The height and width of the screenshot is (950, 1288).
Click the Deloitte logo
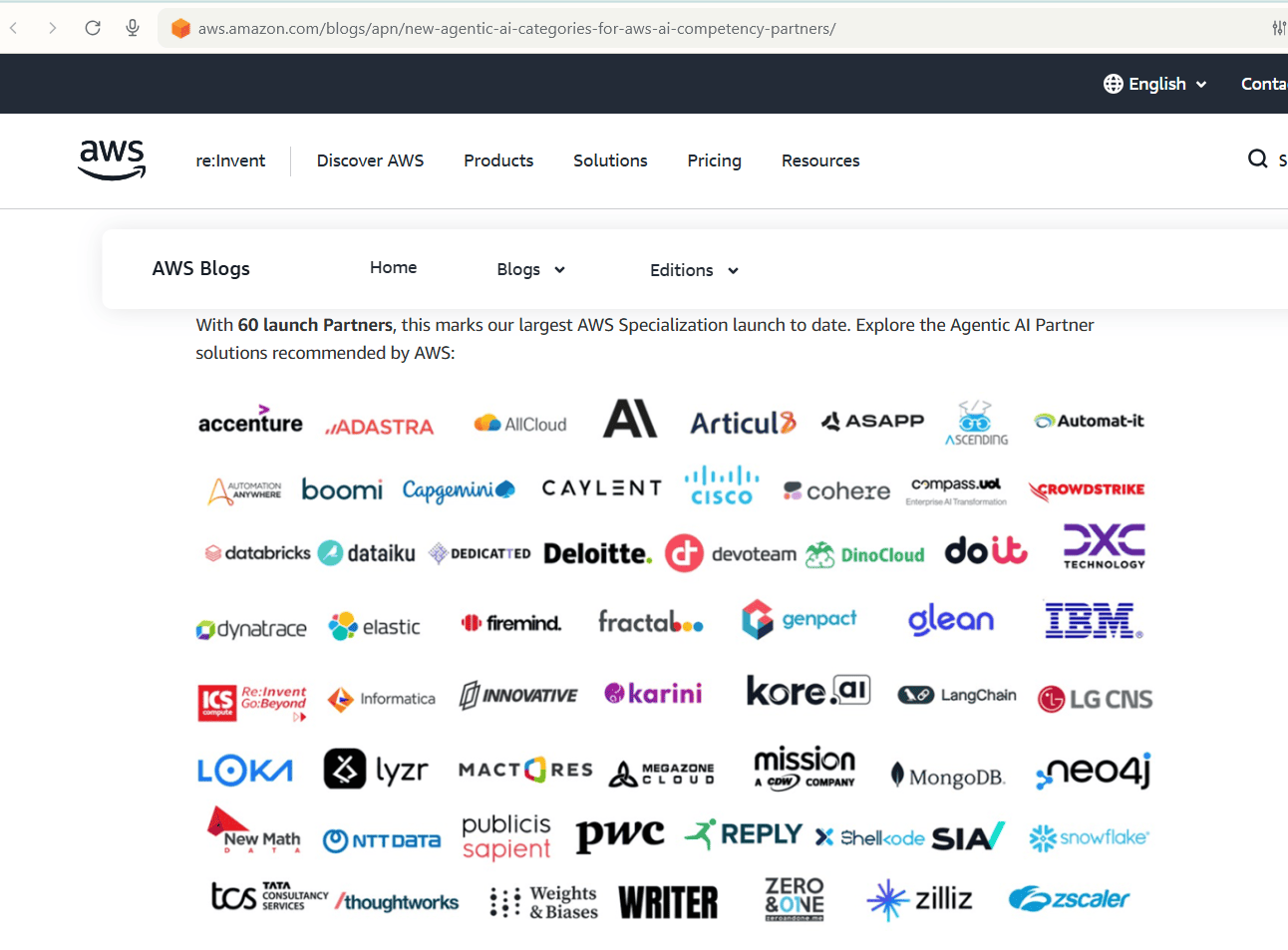(x=598, y=553)
